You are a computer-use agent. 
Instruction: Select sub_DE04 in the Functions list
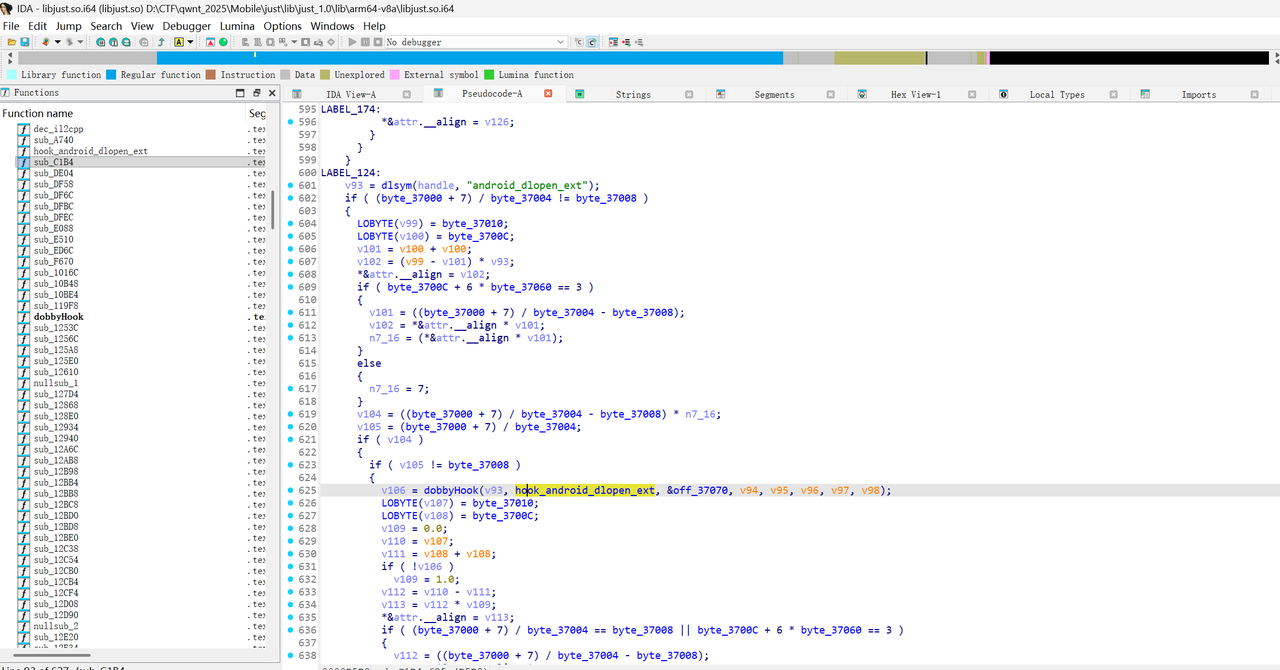click(x=53, y=173)
